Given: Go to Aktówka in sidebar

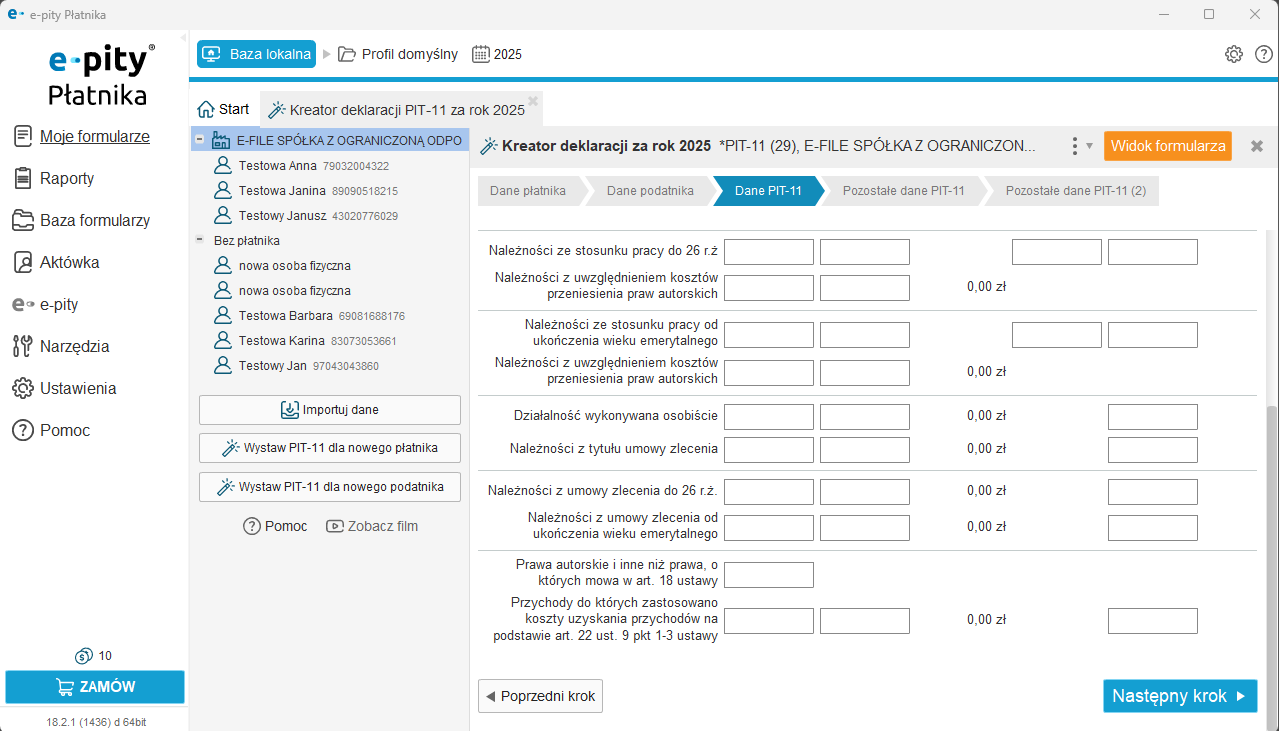Looking at the screenshot, I should click(x=69, y=262).
